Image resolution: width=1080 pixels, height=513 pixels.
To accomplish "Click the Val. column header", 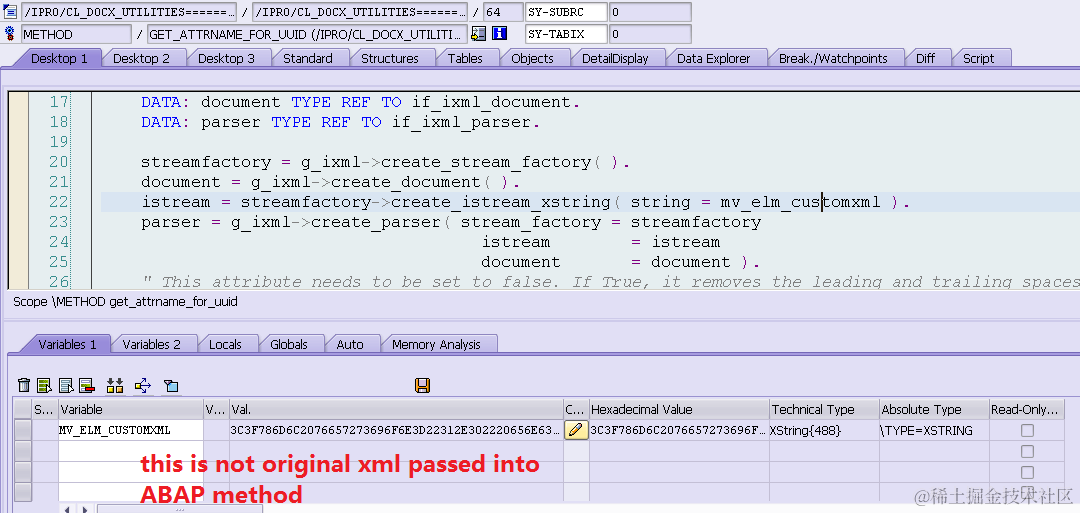I will pyautogui.click(x=396, y=410).
